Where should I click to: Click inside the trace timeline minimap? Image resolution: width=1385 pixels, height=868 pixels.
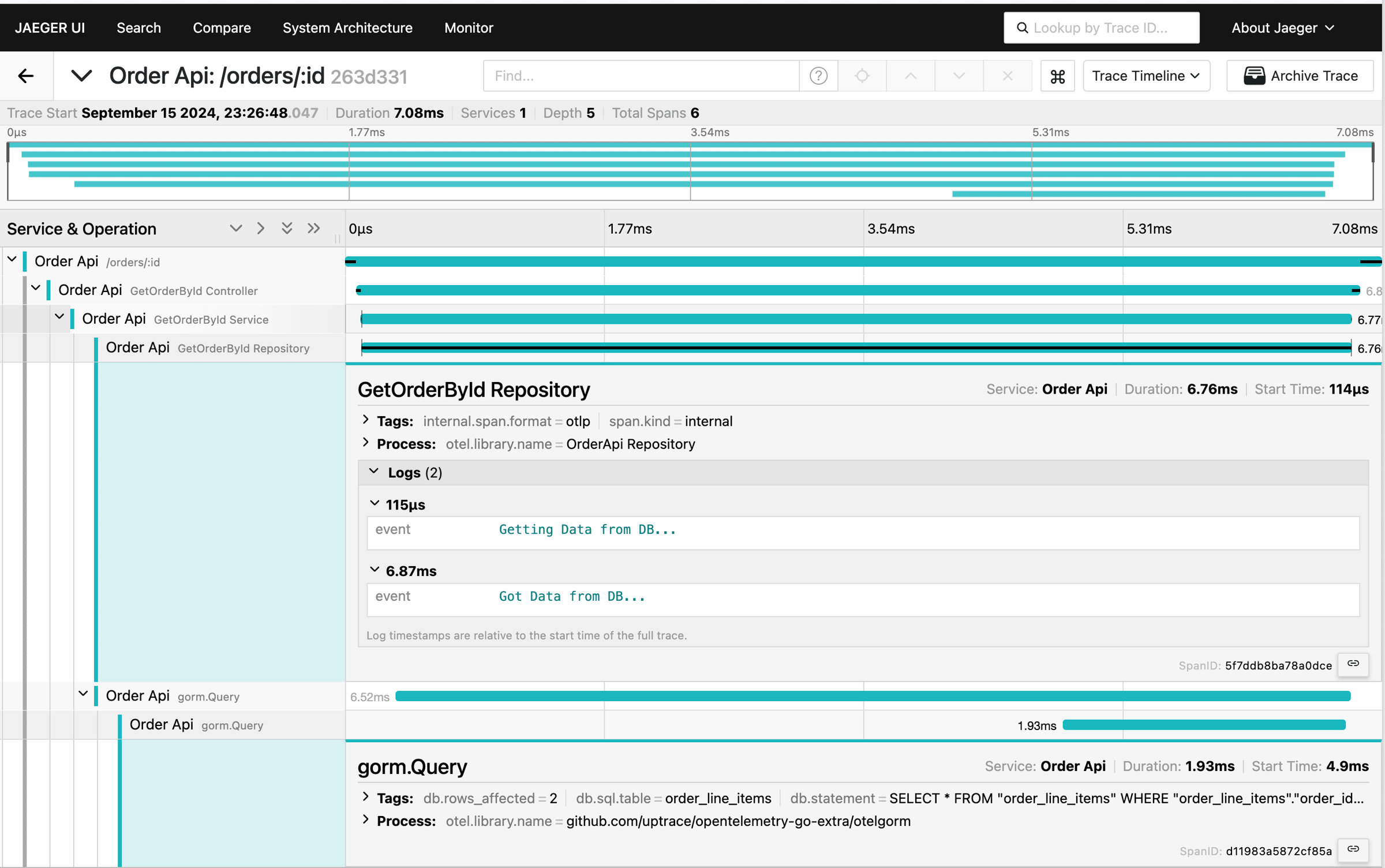click(x=692, y=171)
